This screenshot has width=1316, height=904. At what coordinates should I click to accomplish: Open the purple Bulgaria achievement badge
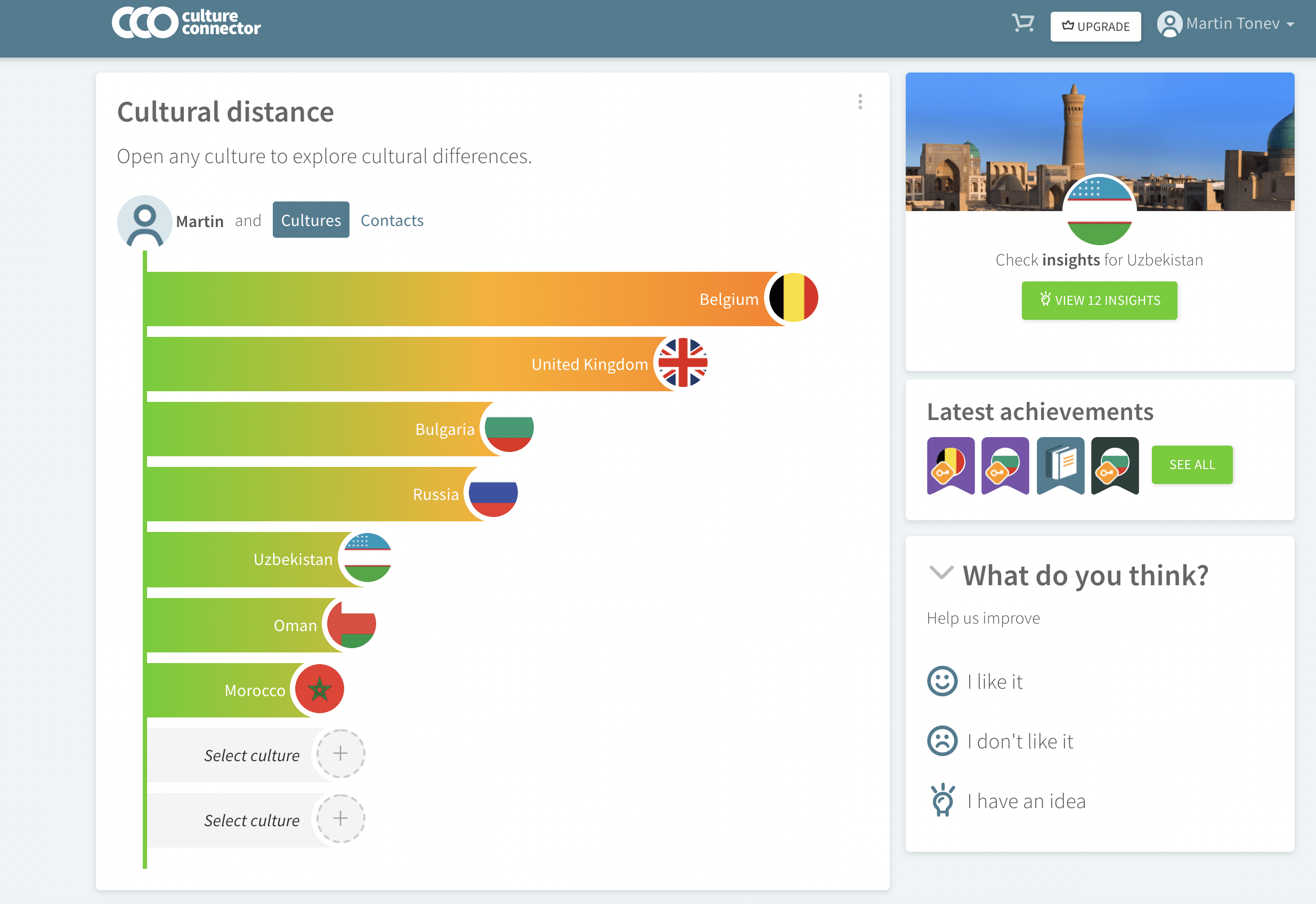point(1005,465)
